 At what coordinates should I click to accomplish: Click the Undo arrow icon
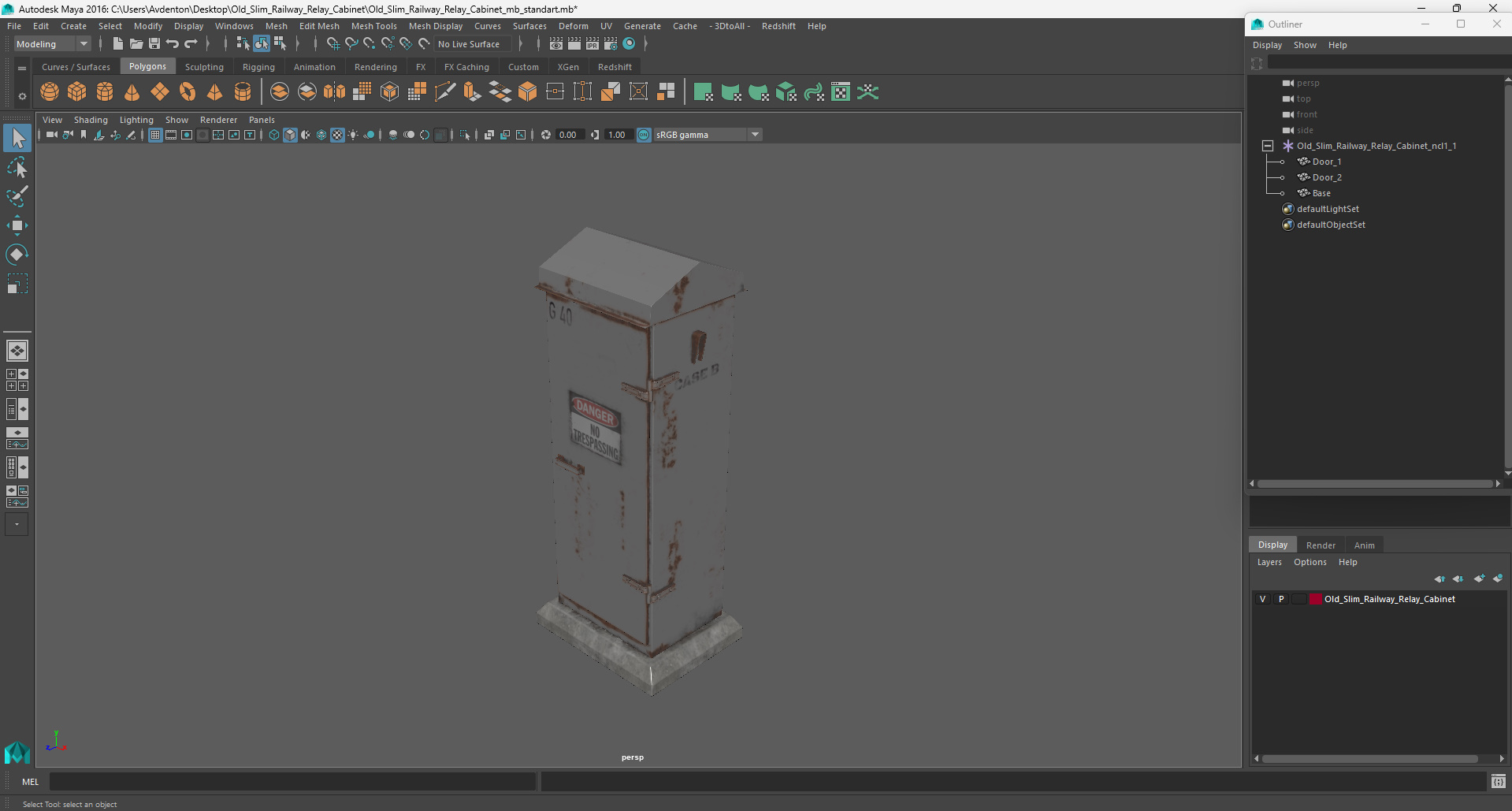click(173, 44)
